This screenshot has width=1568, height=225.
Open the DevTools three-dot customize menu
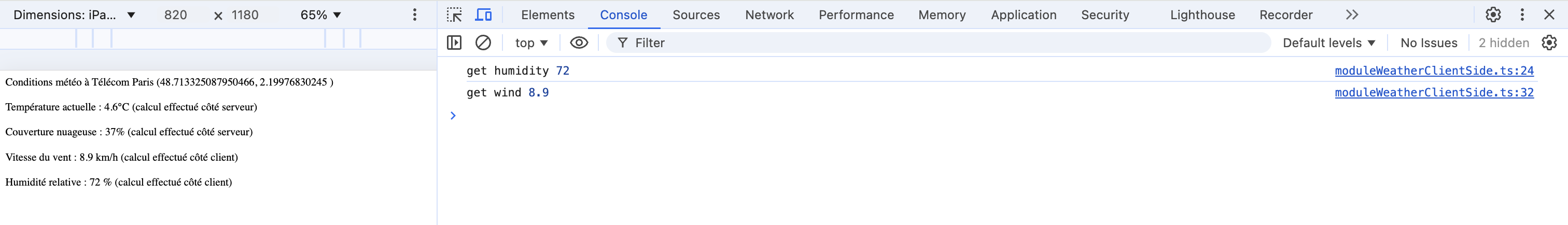coord(1522,15)
